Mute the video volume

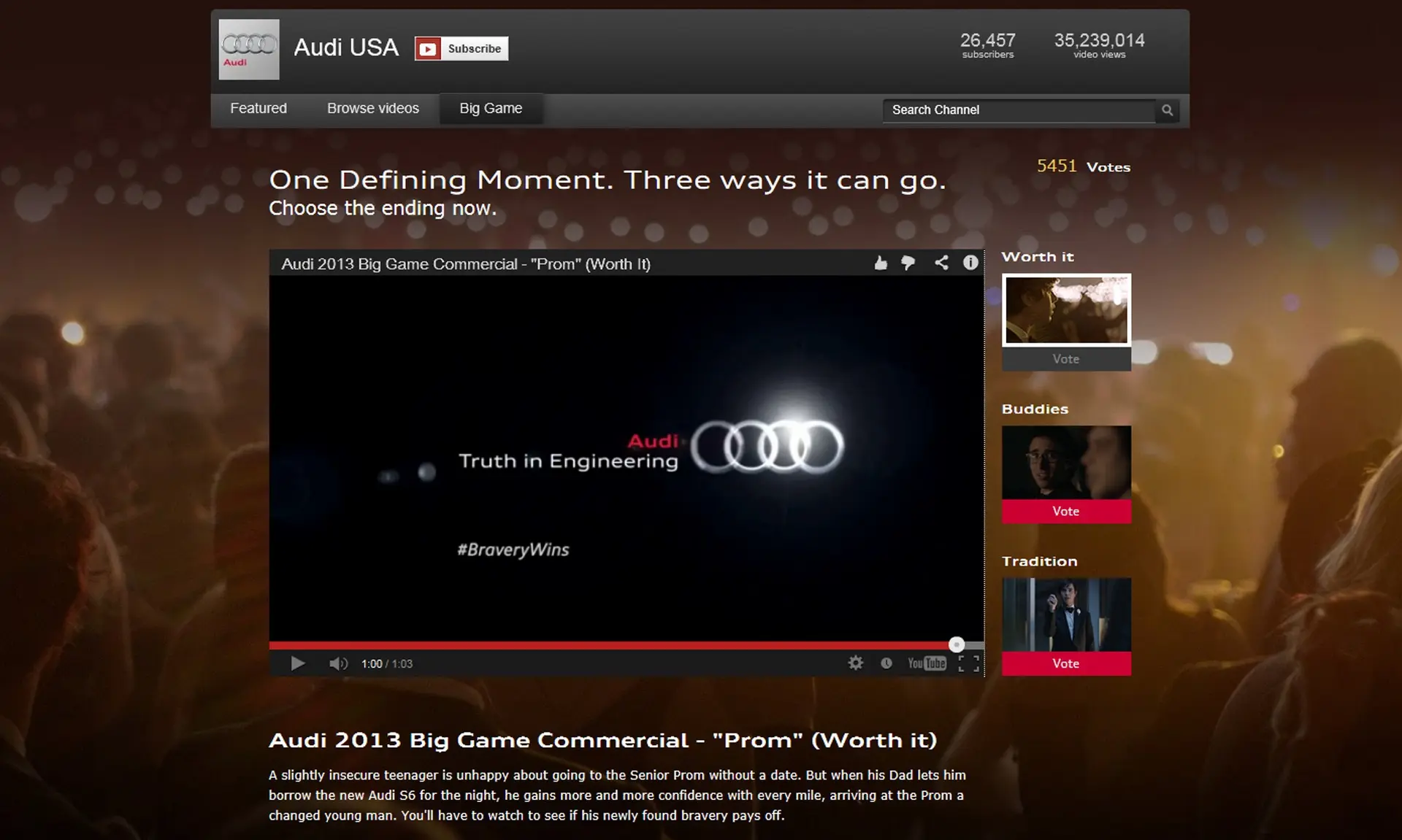tap(338, 663)
